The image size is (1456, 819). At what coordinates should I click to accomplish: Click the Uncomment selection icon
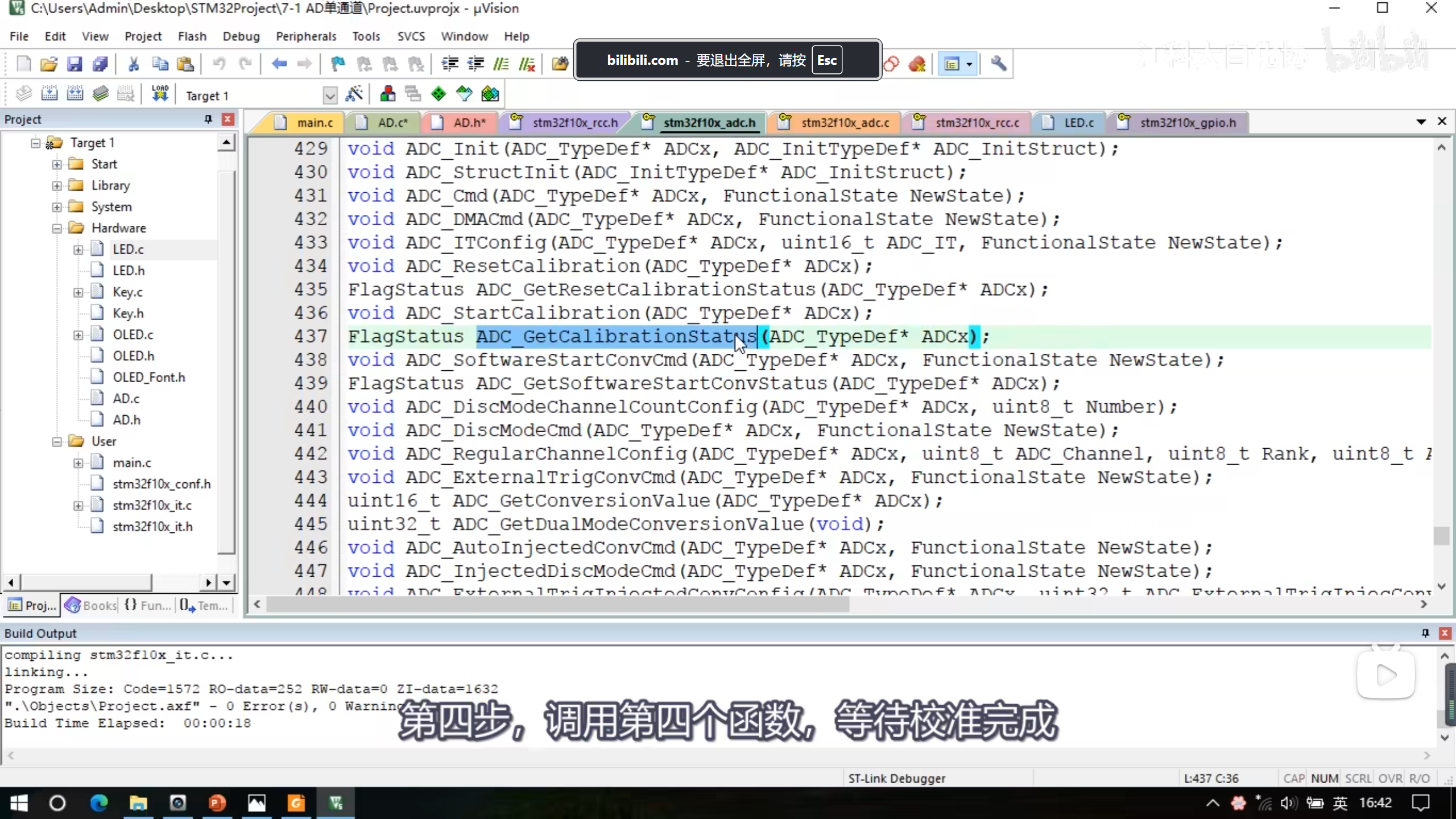pos(527,64)
